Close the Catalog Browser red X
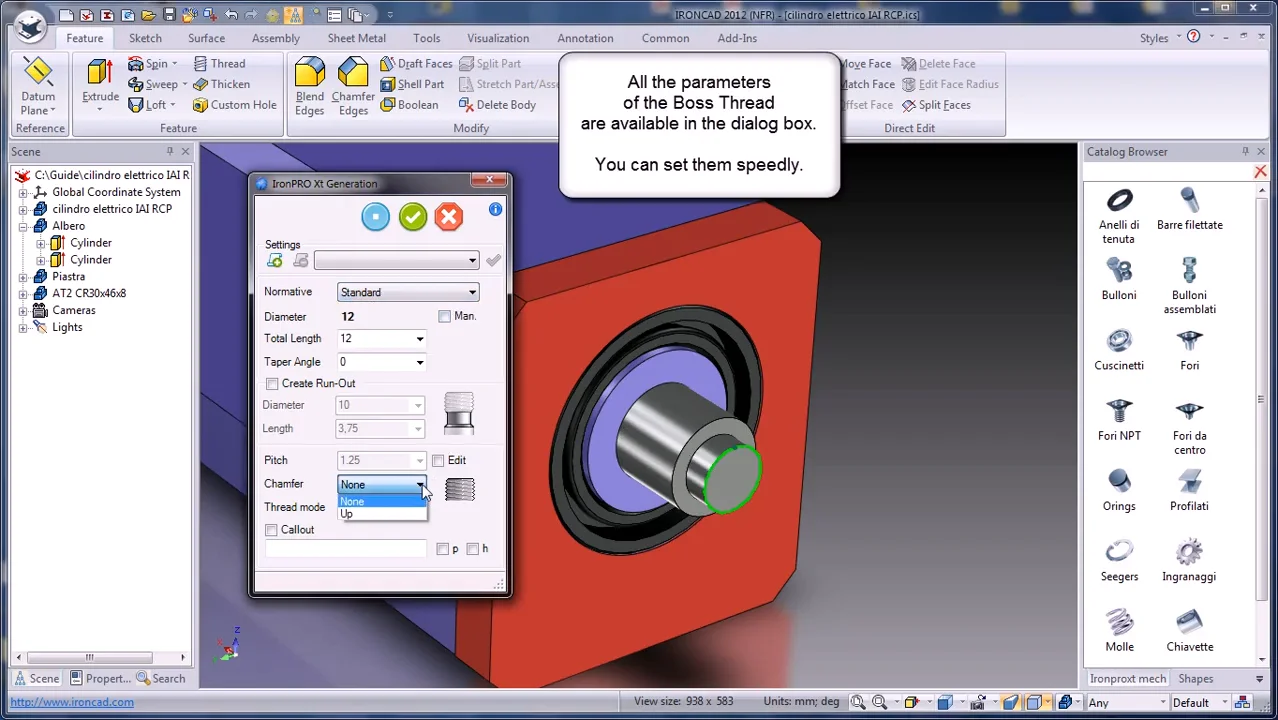Viewport: 1278px width, 720px height. [1260, 173]
